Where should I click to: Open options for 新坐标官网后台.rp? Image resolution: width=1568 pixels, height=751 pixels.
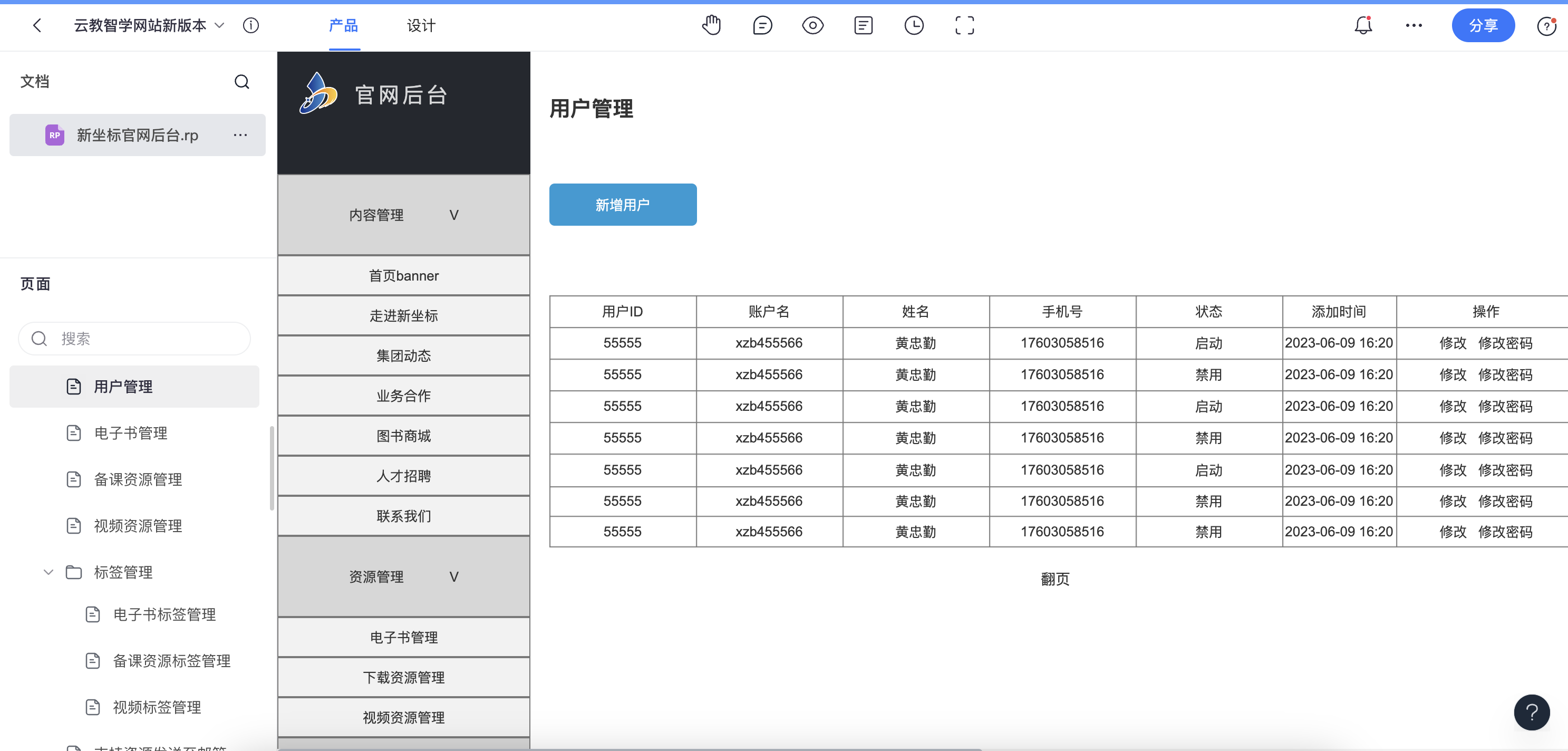click(240, 134)
